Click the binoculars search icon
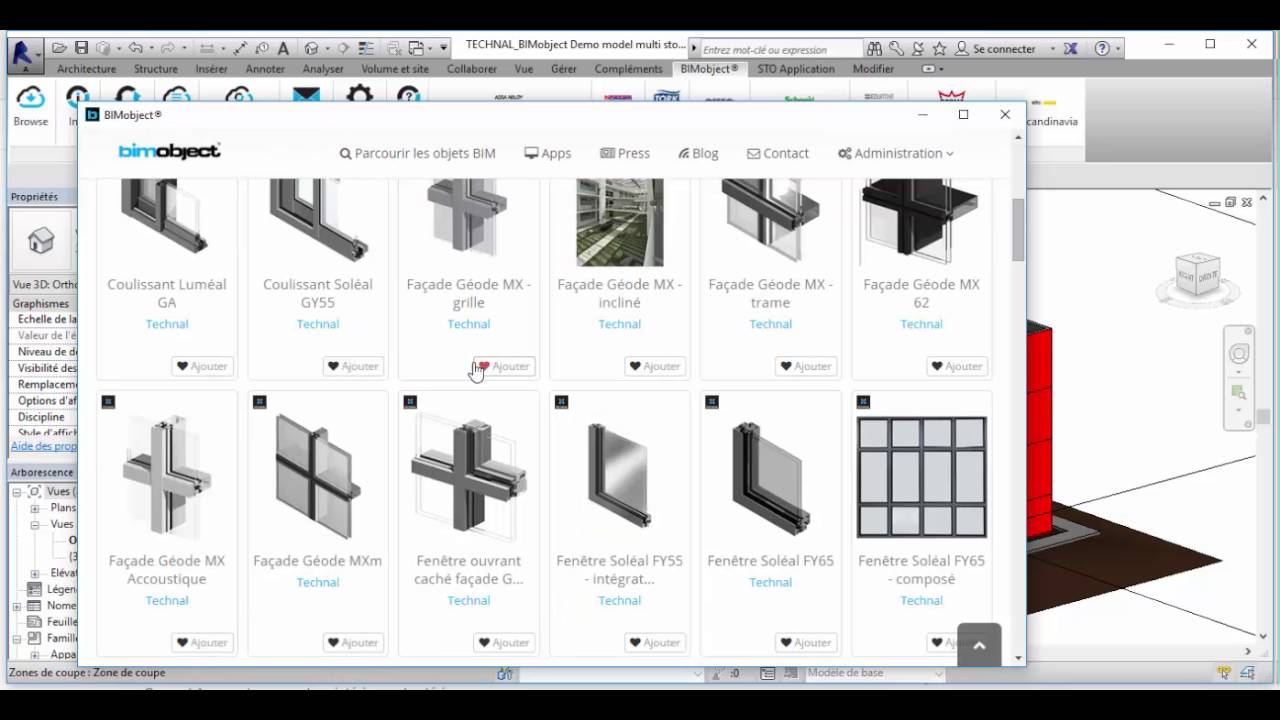The image size is (1280, 720). tap(875, 48)
